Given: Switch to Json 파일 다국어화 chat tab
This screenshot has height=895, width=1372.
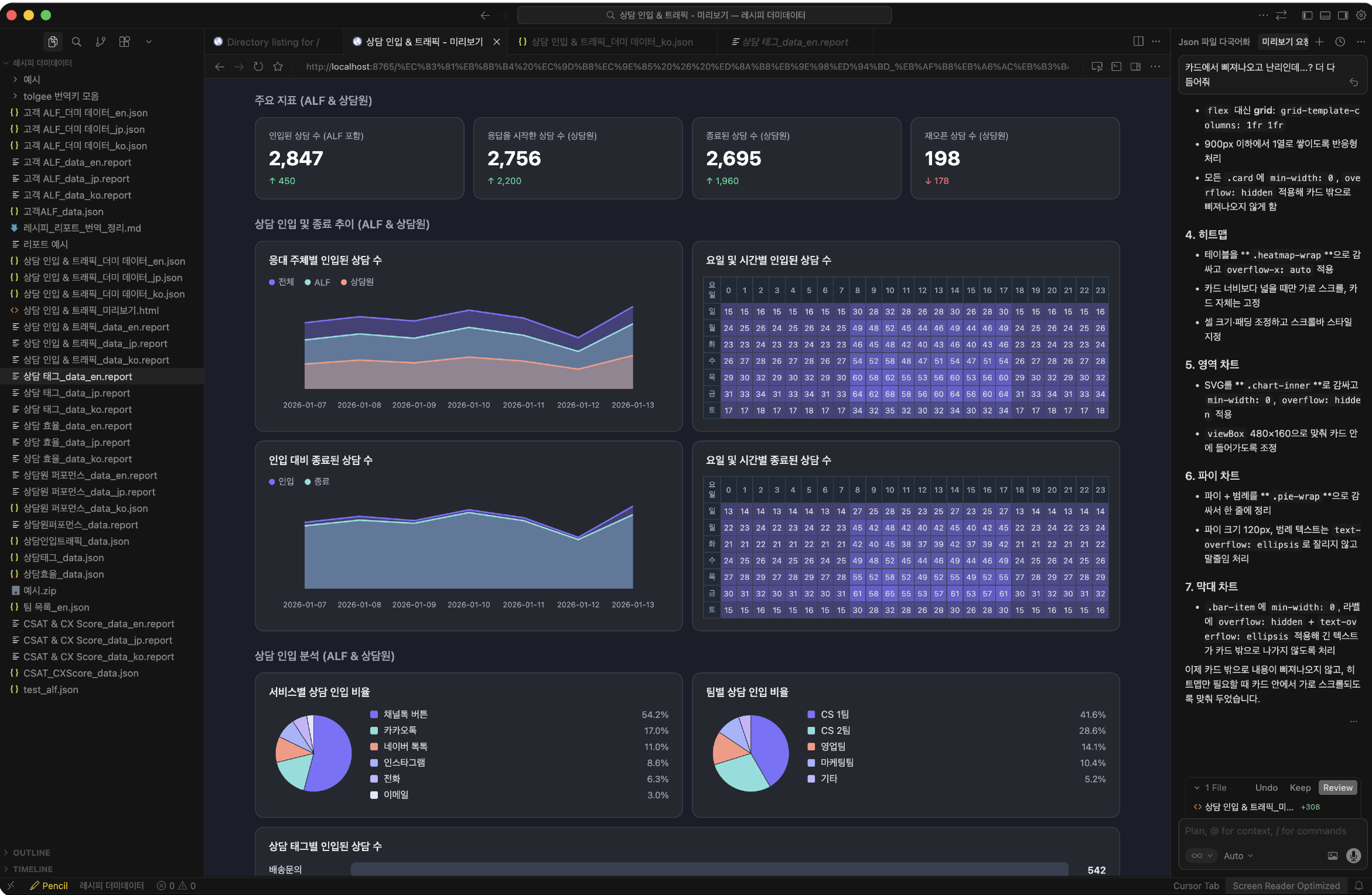Looking at the screenshot, I should tap(1214, 42).
